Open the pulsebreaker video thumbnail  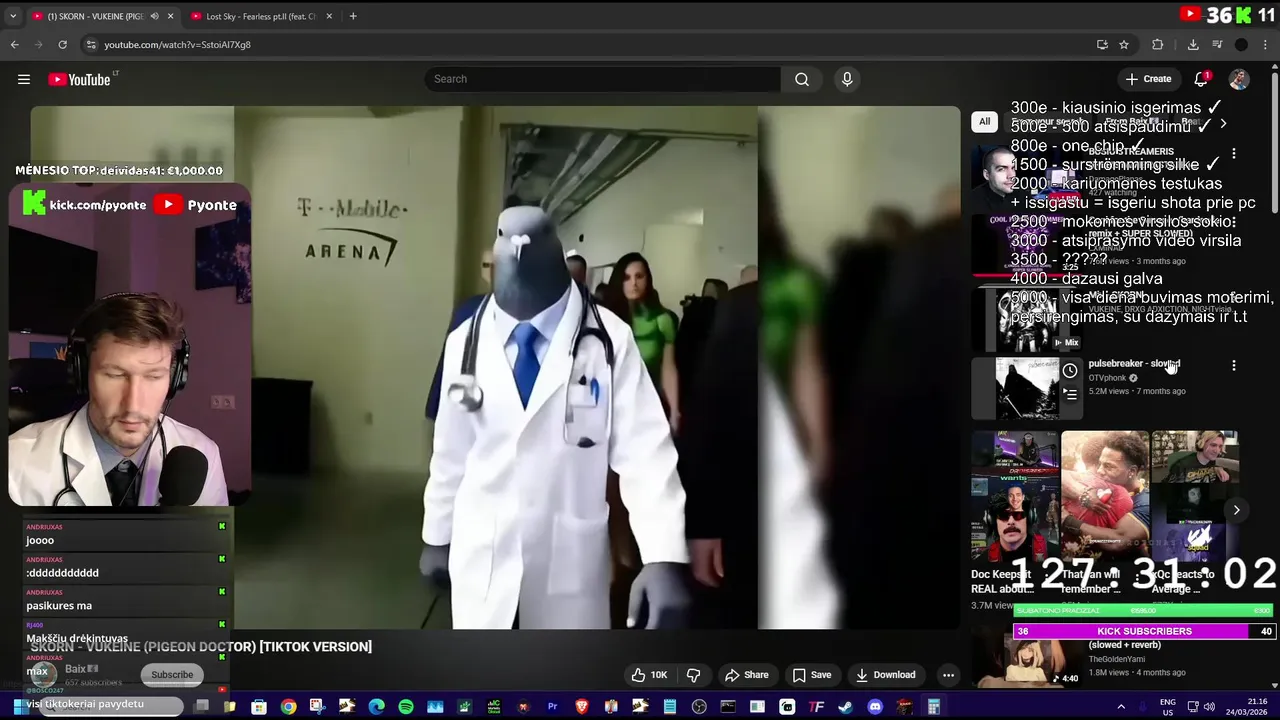(x=1027, y=387)
